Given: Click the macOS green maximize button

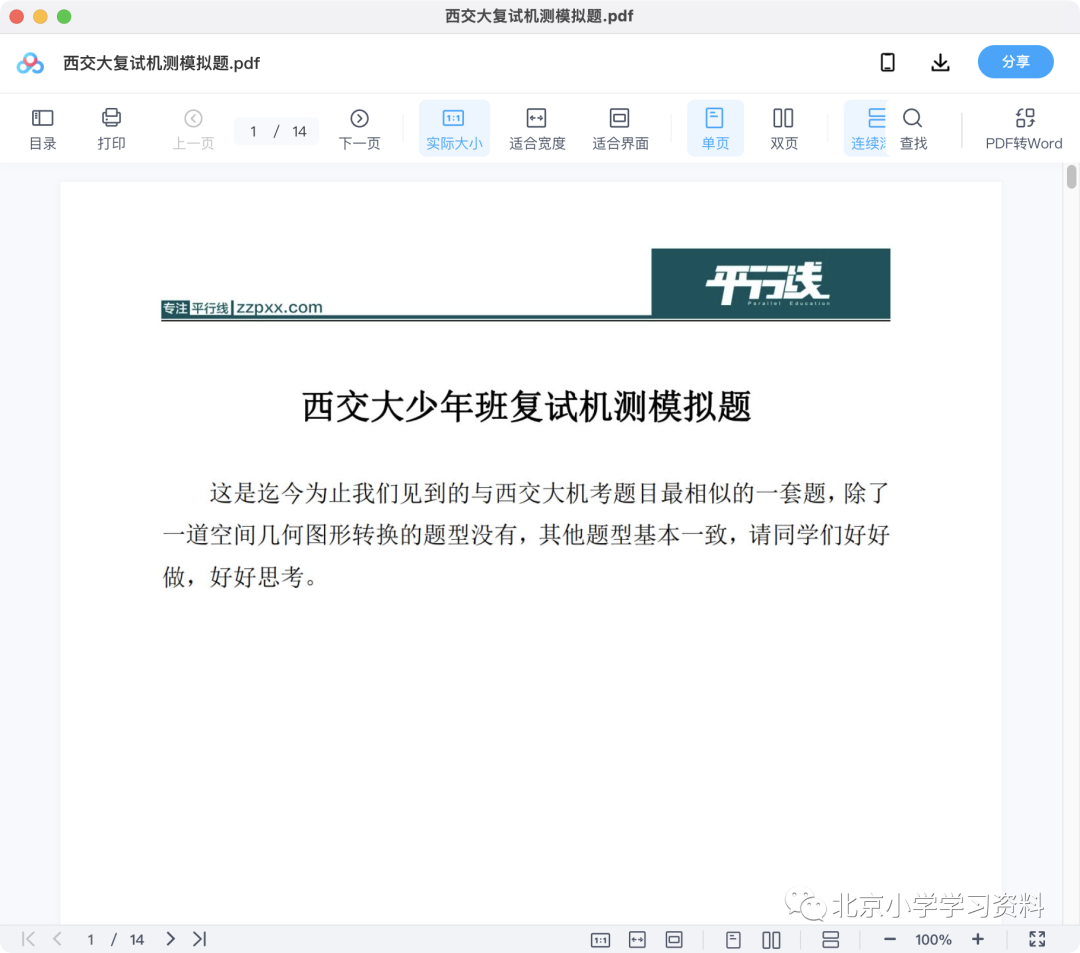Looking at the screenshot, I should [64, 17].
